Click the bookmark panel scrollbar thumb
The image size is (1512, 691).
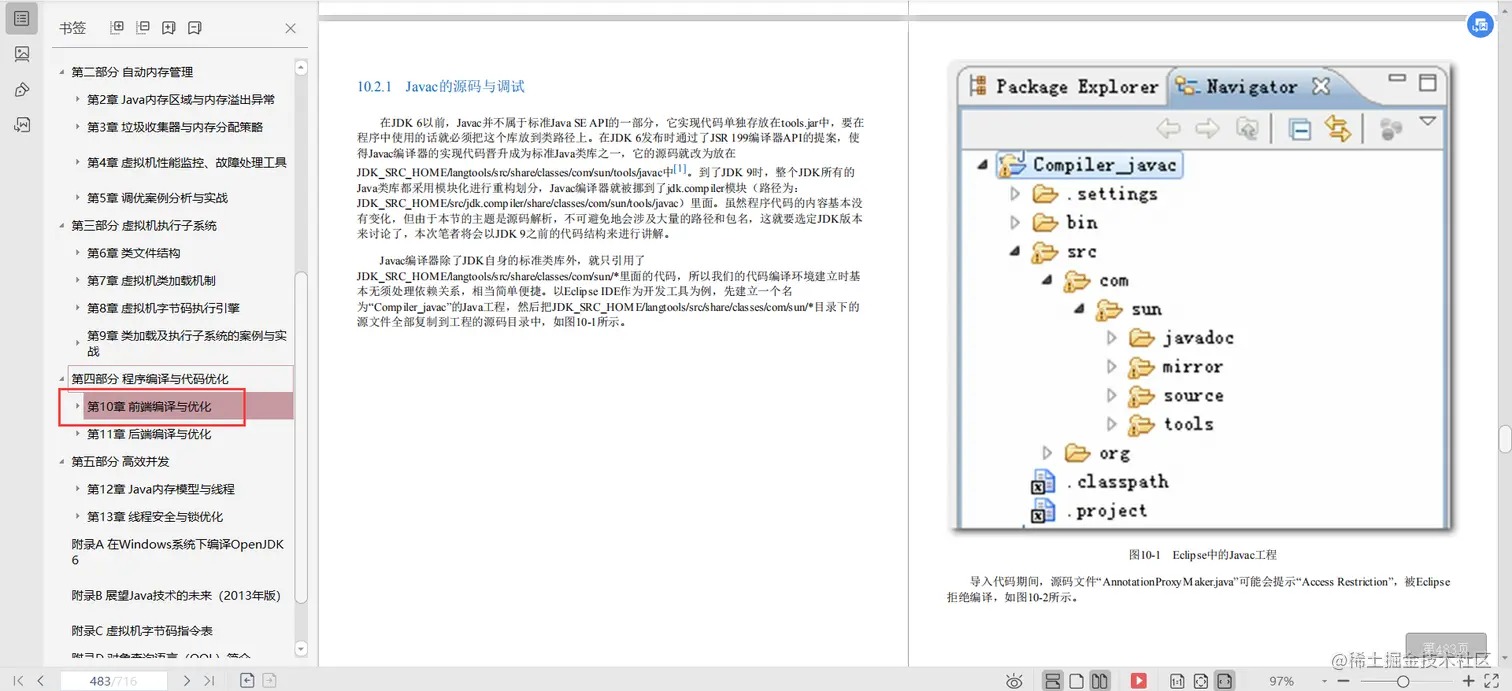(301, 437)
